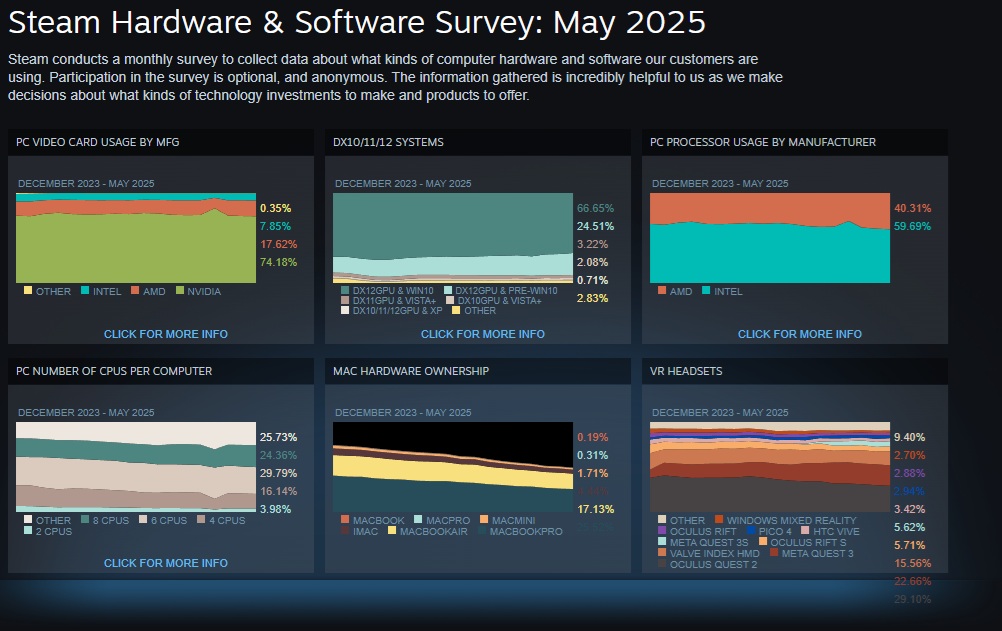Click the OCULUS RIFT S legend swatch

(762, 541)
